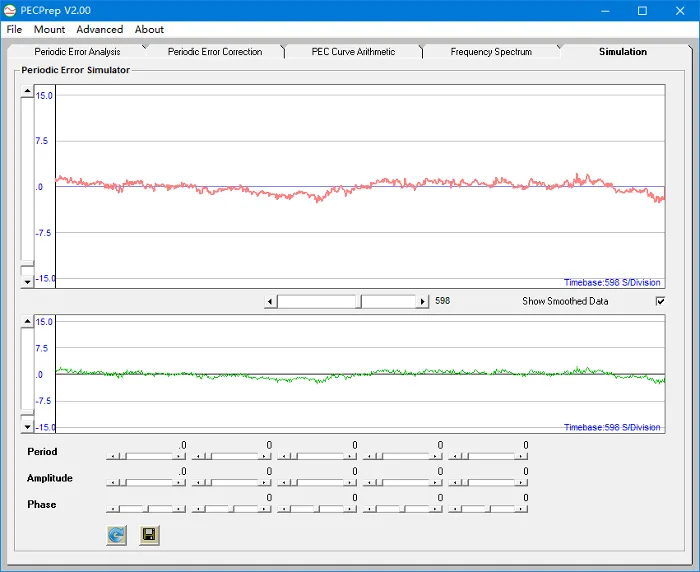Click the first Period slider track
Image resolution: width=700 pixels, height=572 pixels.
pyautogui.click(x=150, y=455)
